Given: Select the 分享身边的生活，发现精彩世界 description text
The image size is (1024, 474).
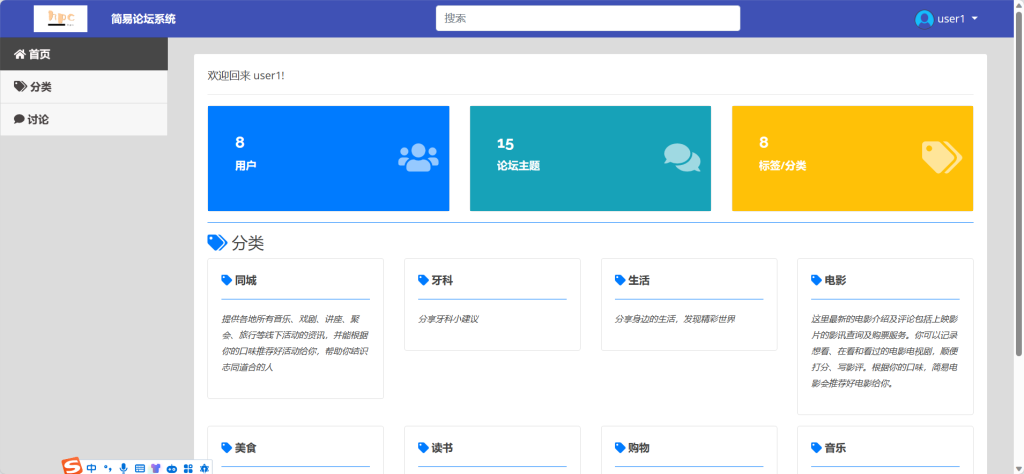Looking at the screenshot, I should click(x=675, y=319).
